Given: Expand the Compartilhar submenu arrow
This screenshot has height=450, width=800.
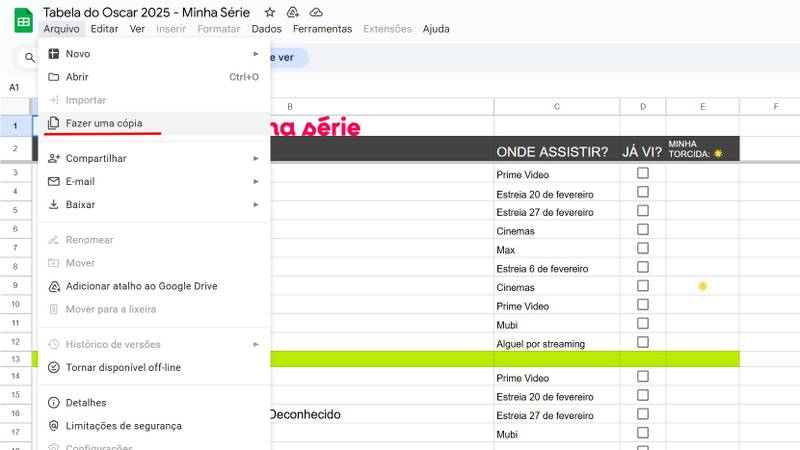Looking at the screenshot, I should point(256,158).
